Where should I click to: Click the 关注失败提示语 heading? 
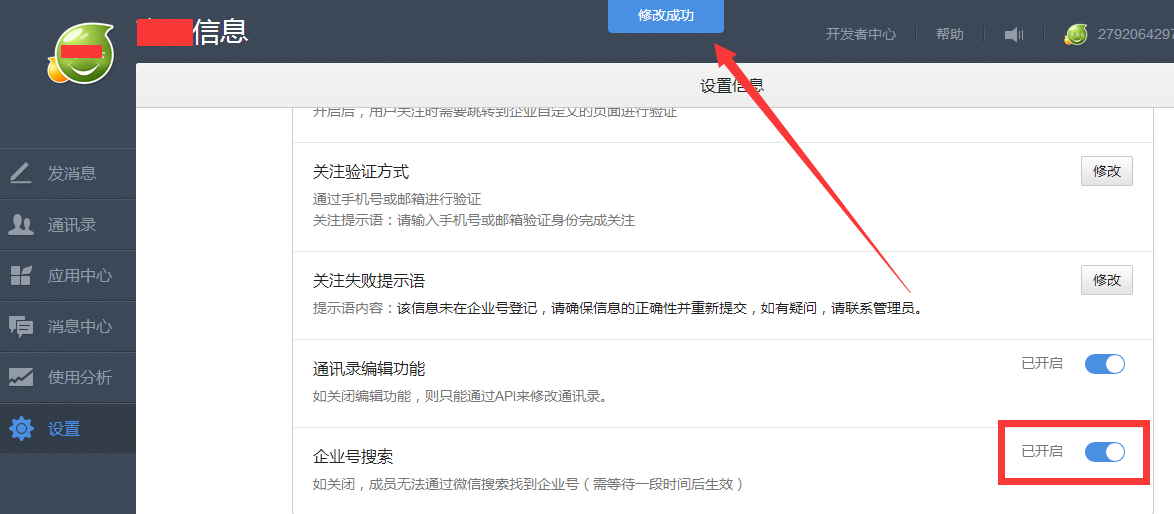[x=369, y=281]
